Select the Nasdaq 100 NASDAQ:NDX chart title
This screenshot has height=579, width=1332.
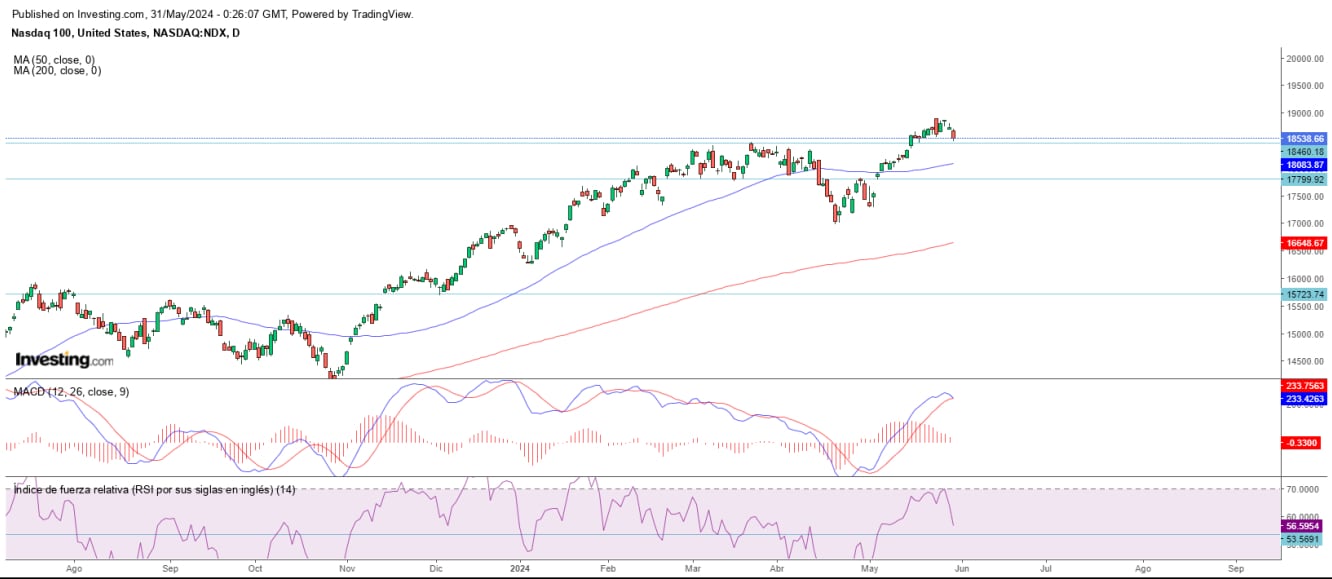126,33
